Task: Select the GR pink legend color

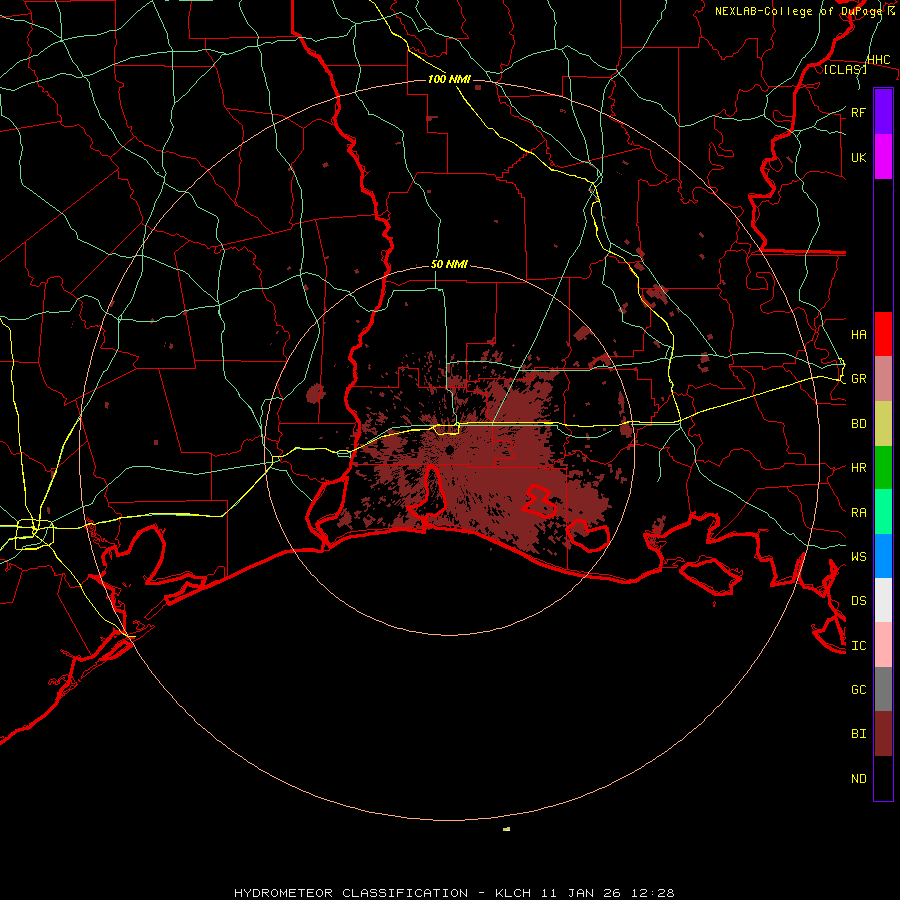Action: pyautogui.click(x=883, y=379)
